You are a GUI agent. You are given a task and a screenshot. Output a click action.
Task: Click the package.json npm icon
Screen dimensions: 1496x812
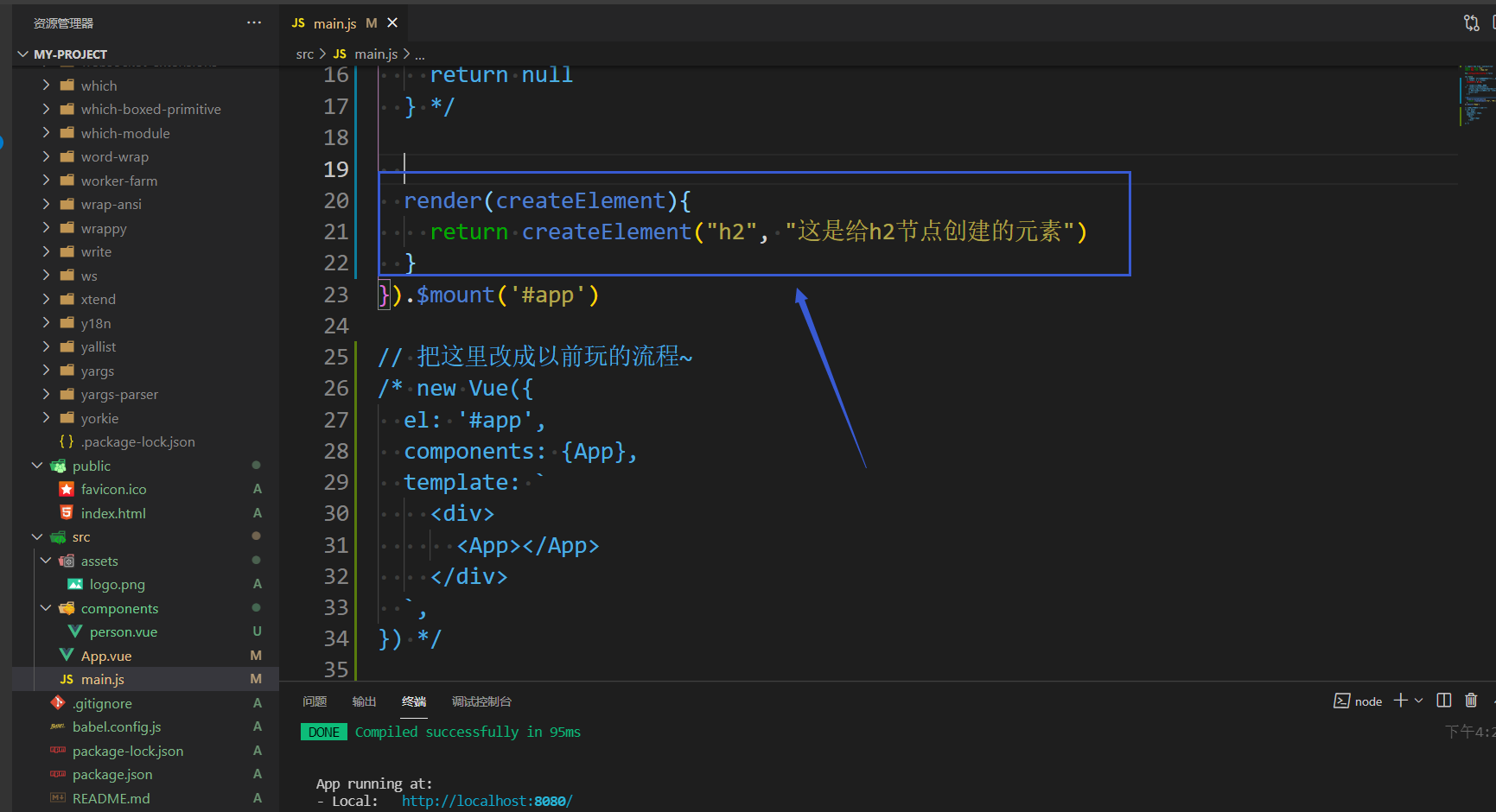(x=58, y=774)
